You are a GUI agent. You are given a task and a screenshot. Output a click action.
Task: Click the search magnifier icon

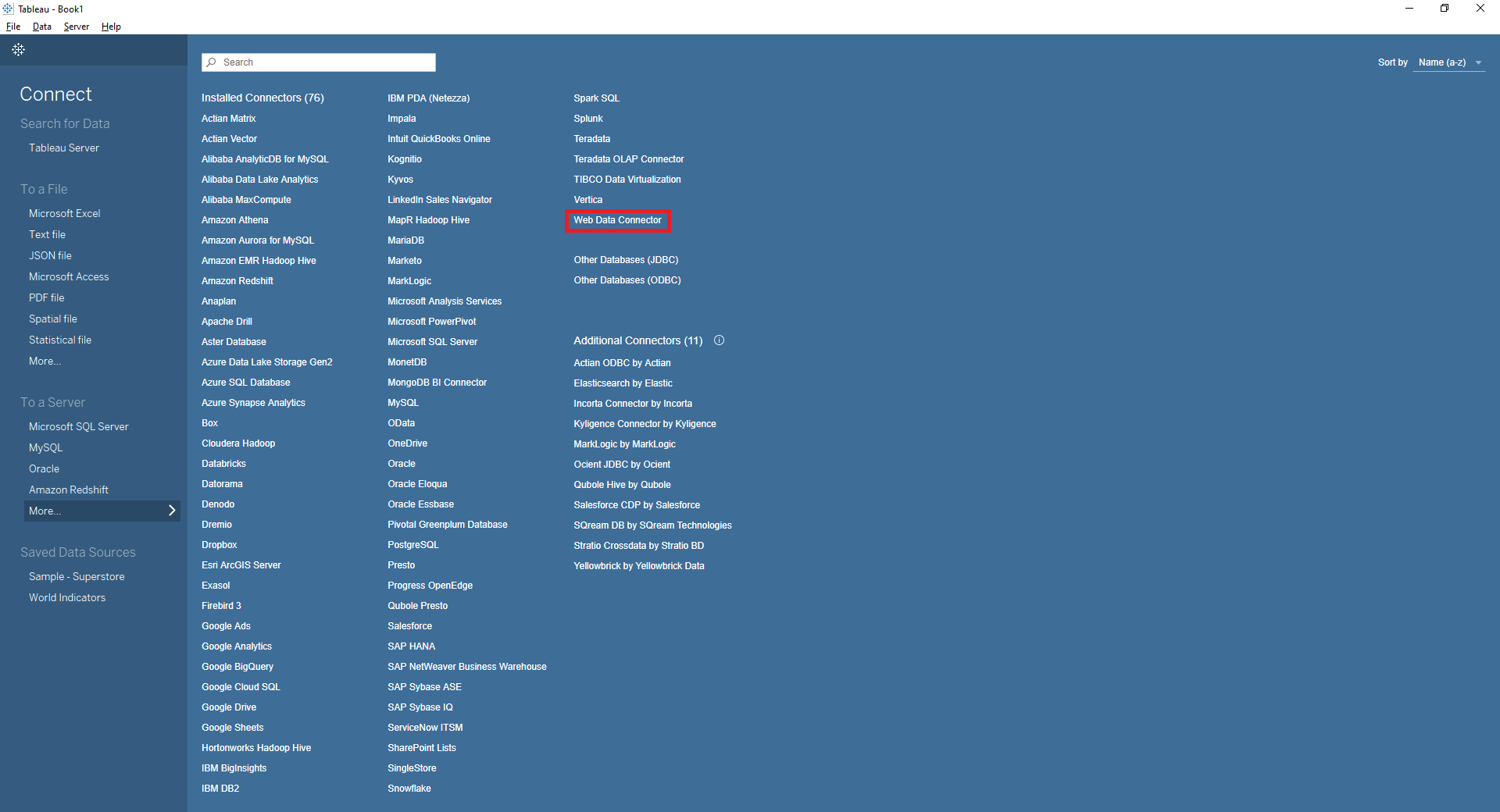212,62
